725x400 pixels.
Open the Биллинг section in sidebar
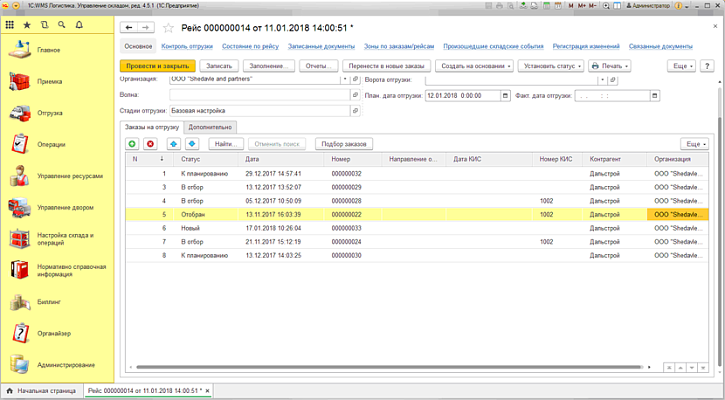click(x=50, y=301)
